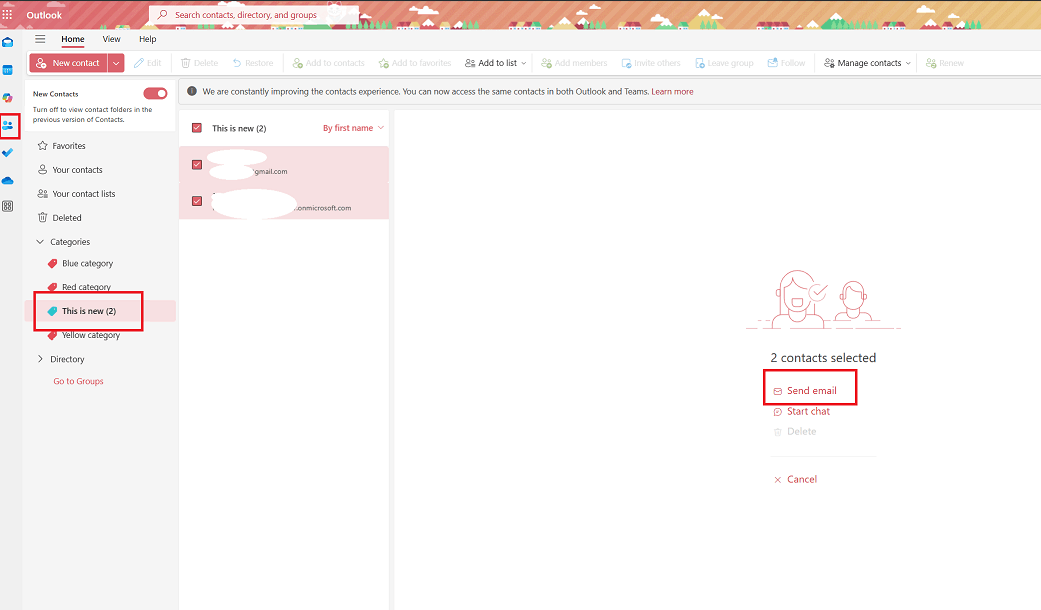Select the This is new (2) category
This screenshot has height=610, width=1041.
coord(100,311)
